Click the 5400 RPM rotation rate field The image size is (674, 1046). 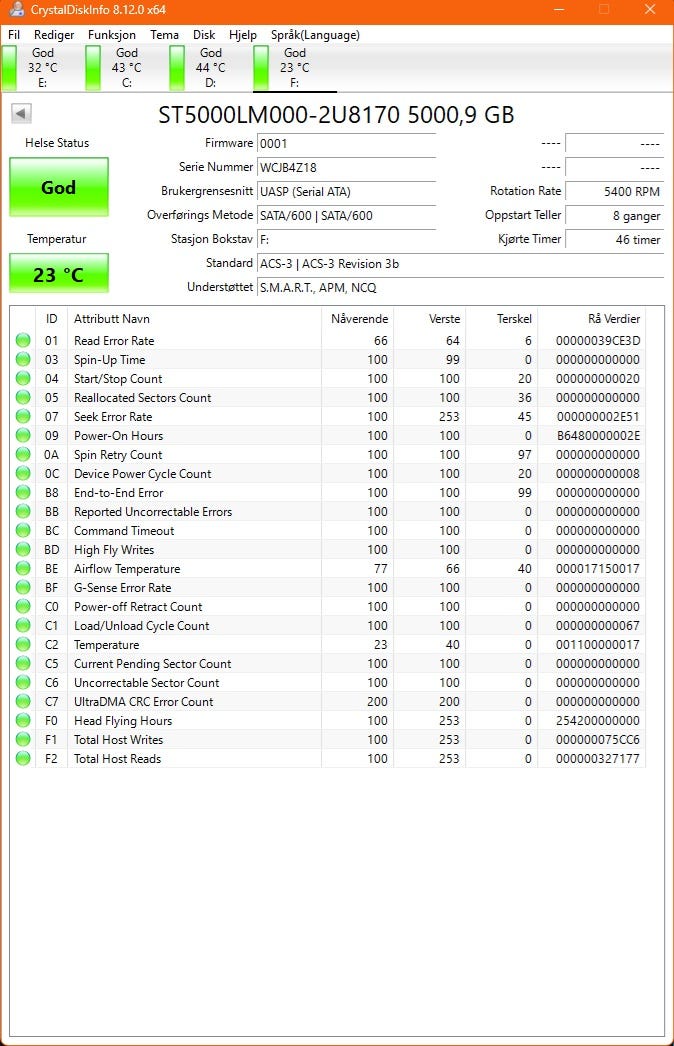615,191
